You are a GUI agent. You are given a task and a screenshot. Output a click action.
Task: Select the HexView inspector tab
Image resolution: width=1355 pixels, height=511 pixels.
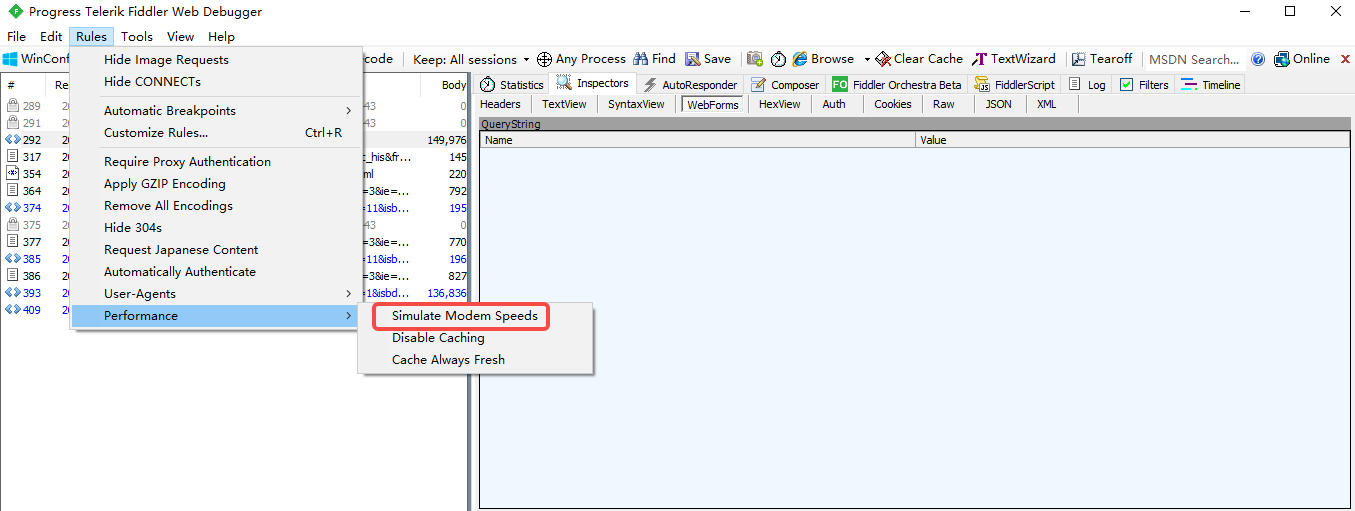pyautogui.click(x=779, y=104)
